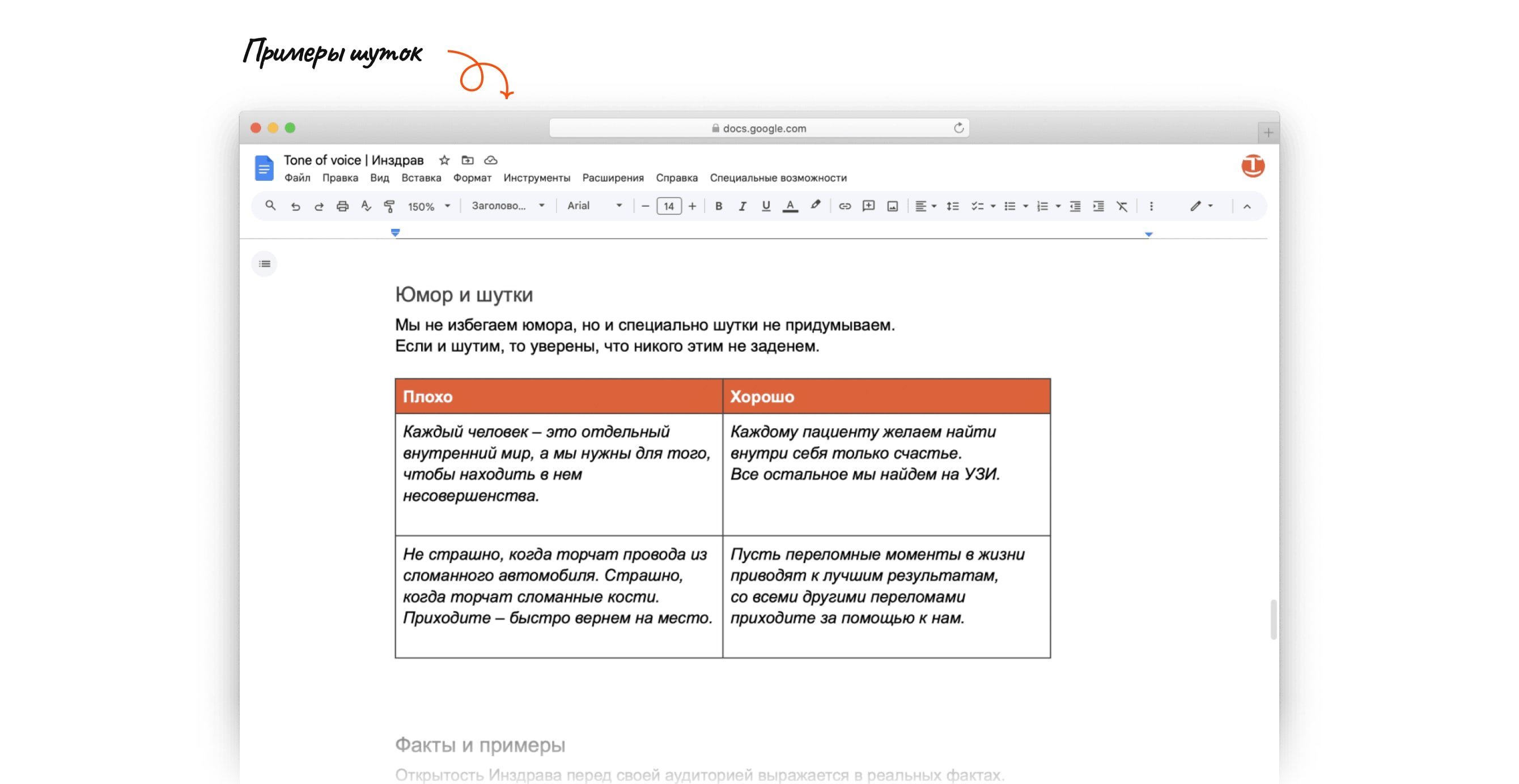1519x784 pixels.
Task: Star the Tone of voice document
Action: click(444, 160)
